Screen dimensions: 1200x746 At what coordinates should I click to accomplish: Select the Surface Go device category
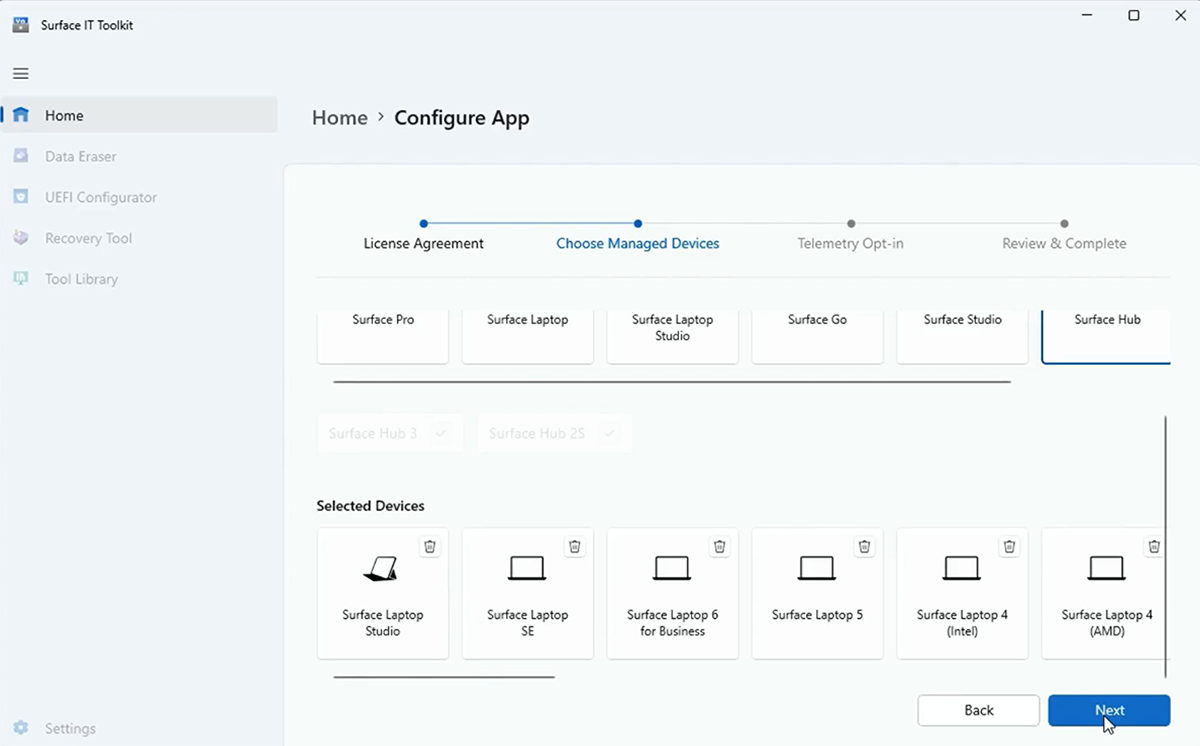pos(817,335)
